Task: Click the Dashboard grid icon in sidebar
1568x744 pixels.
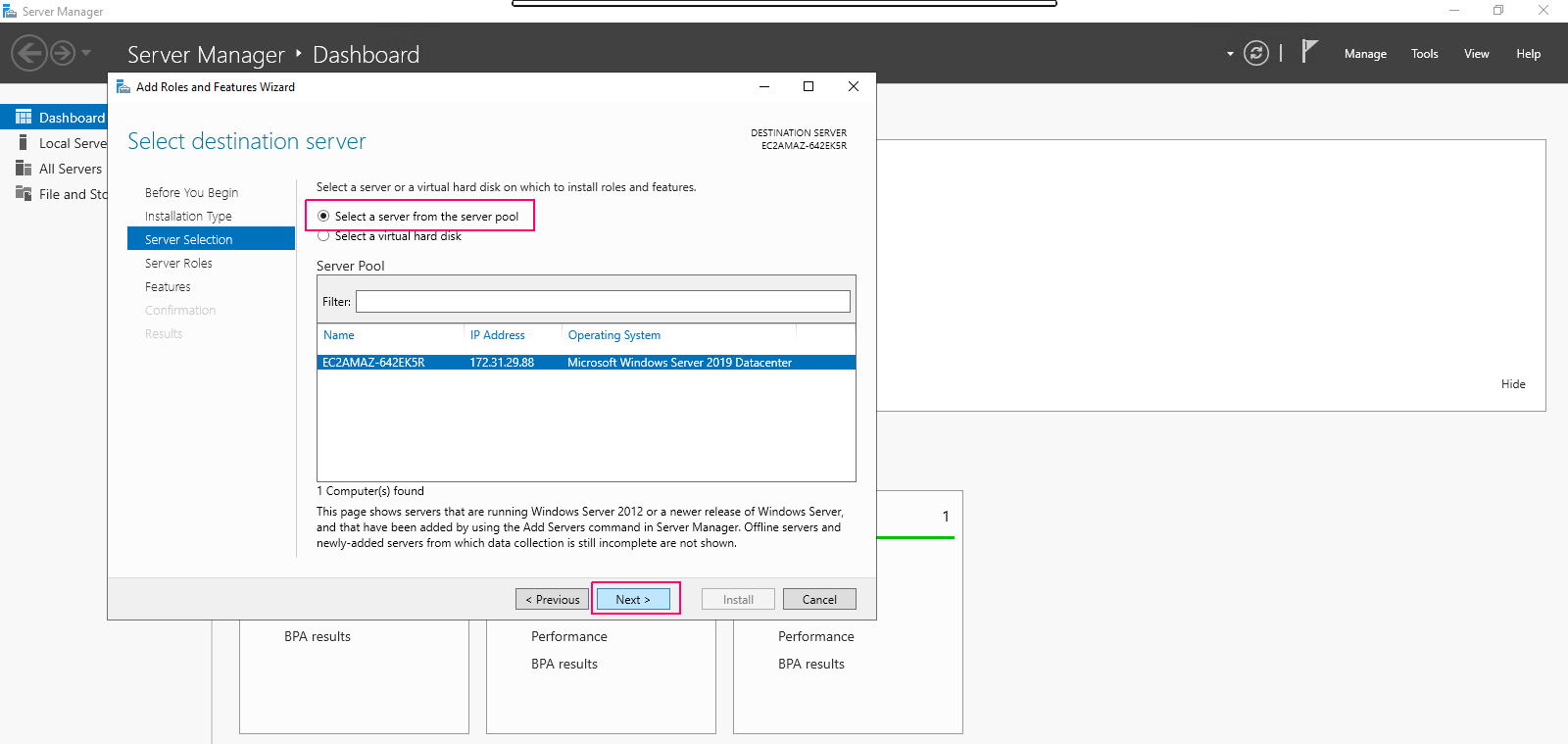Action: (x=24, y=117)
